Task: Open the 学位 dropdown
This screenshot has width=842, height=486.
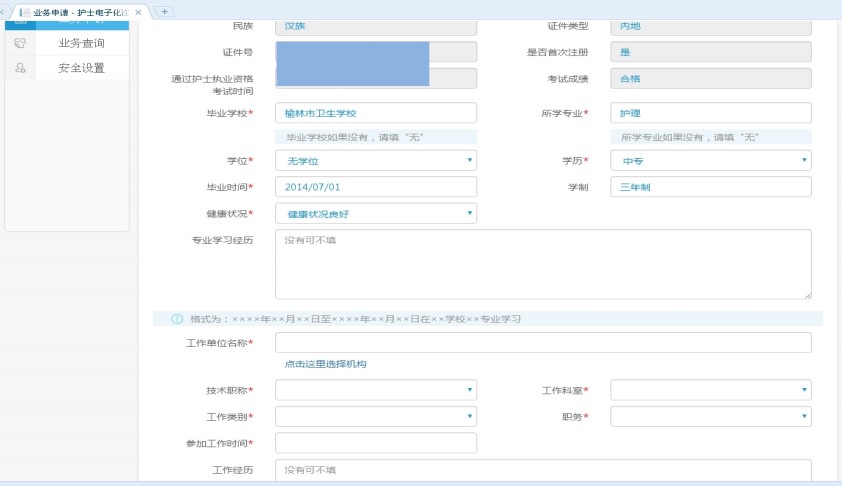Action: tap(375, 160)
